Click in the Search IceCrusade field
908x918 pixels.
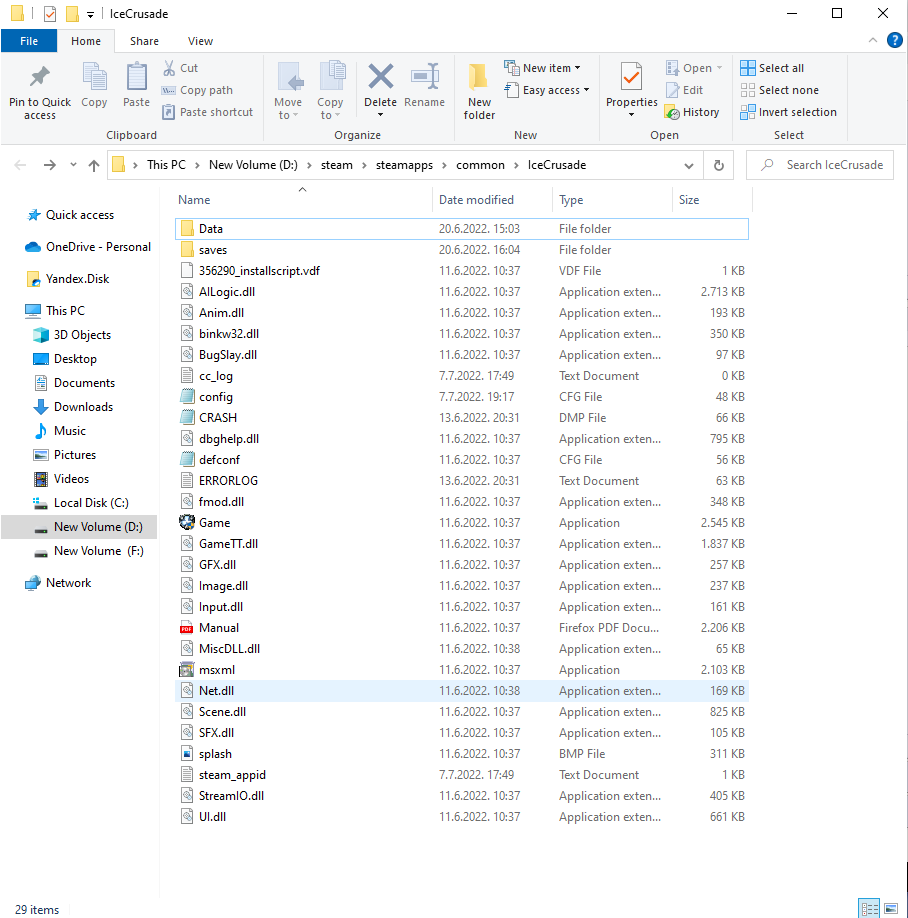[820, 165]
